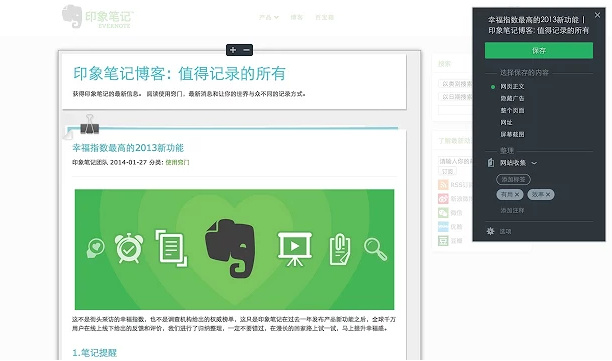Click the notebook icon beside 网站收集

491,162
